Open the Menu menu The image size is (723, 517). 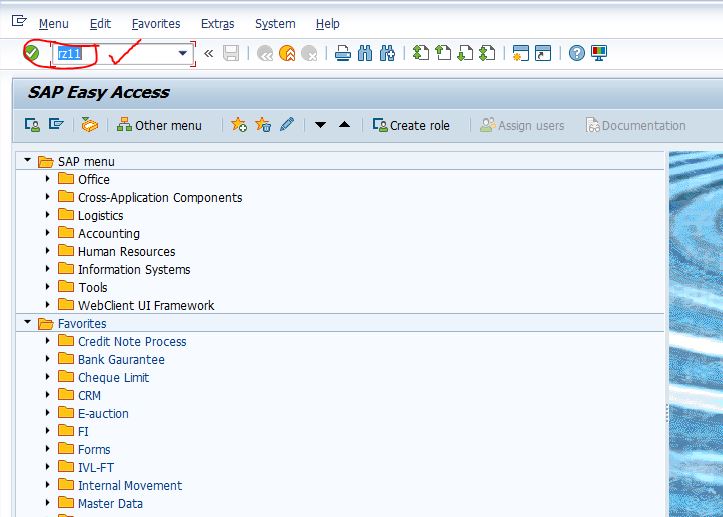(53, 24)
